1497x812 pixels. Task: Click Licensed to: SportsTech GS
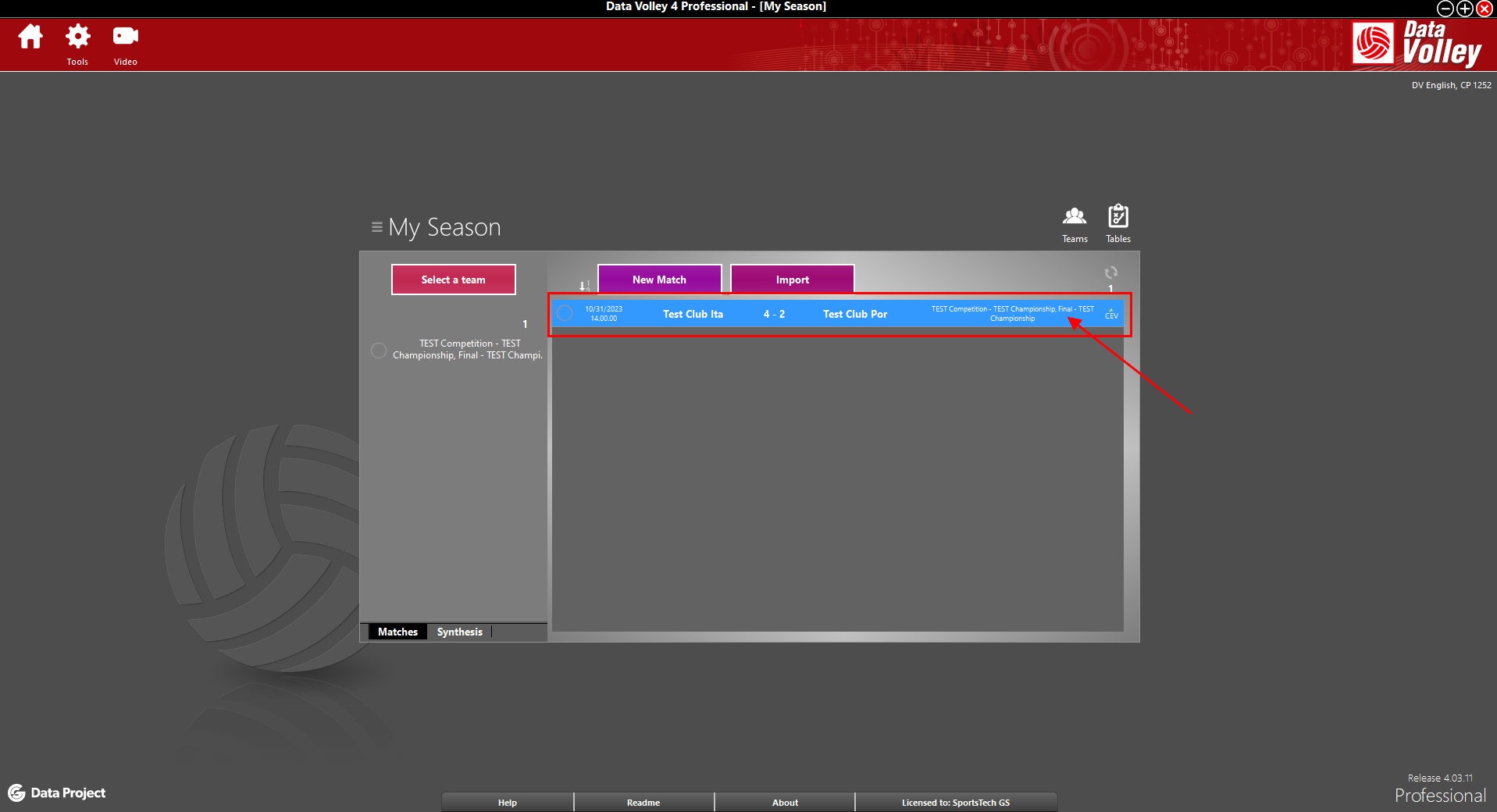tap(956, 803)
